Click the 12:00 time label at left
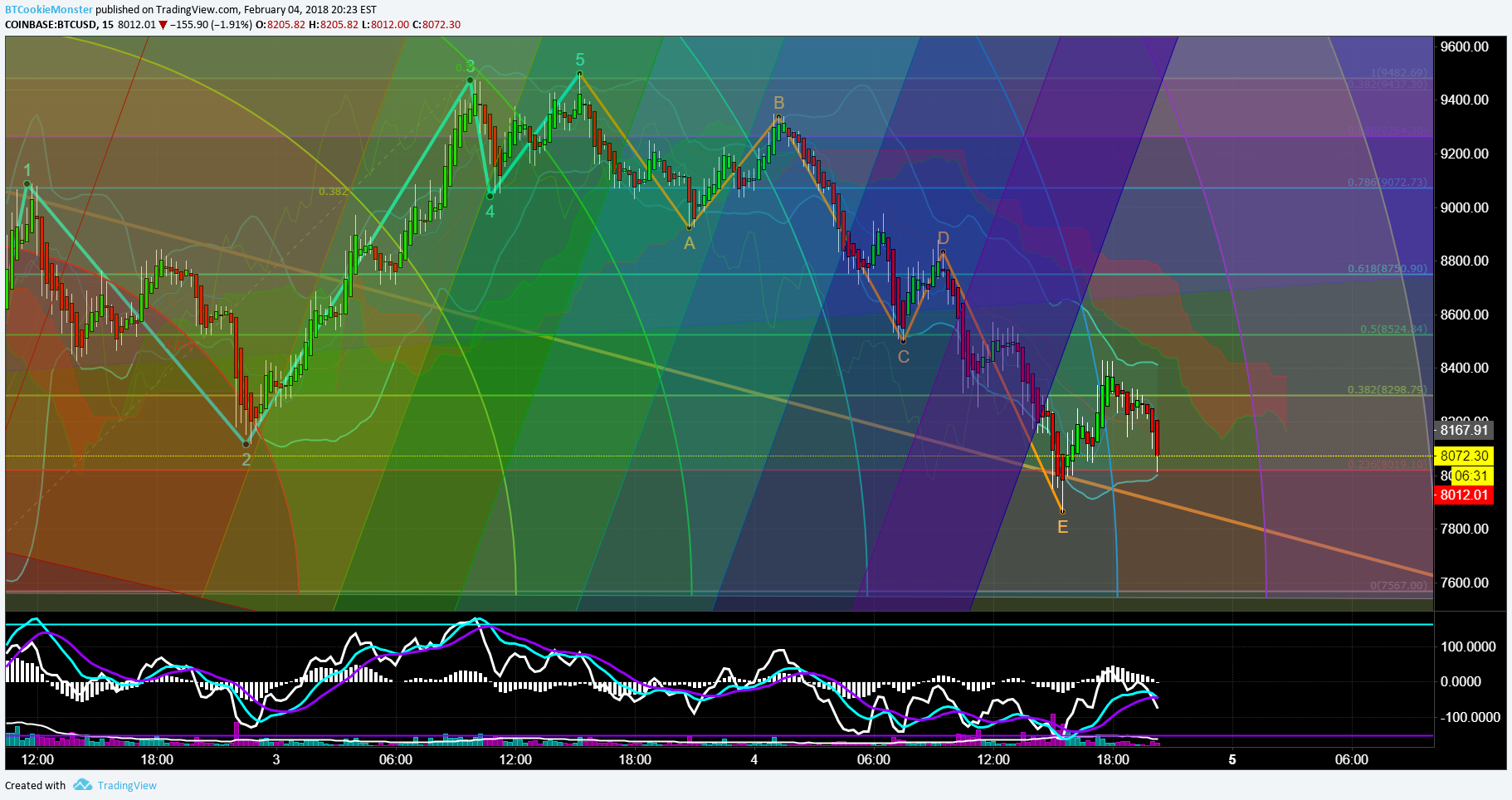 point(37,759)
